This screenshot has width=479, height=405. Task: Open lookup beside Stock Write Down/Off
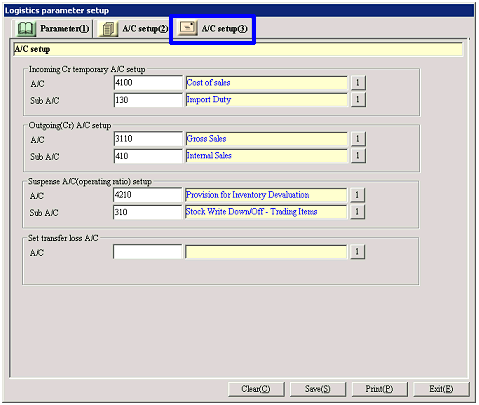pyautogui.click(x=357, y=212)
